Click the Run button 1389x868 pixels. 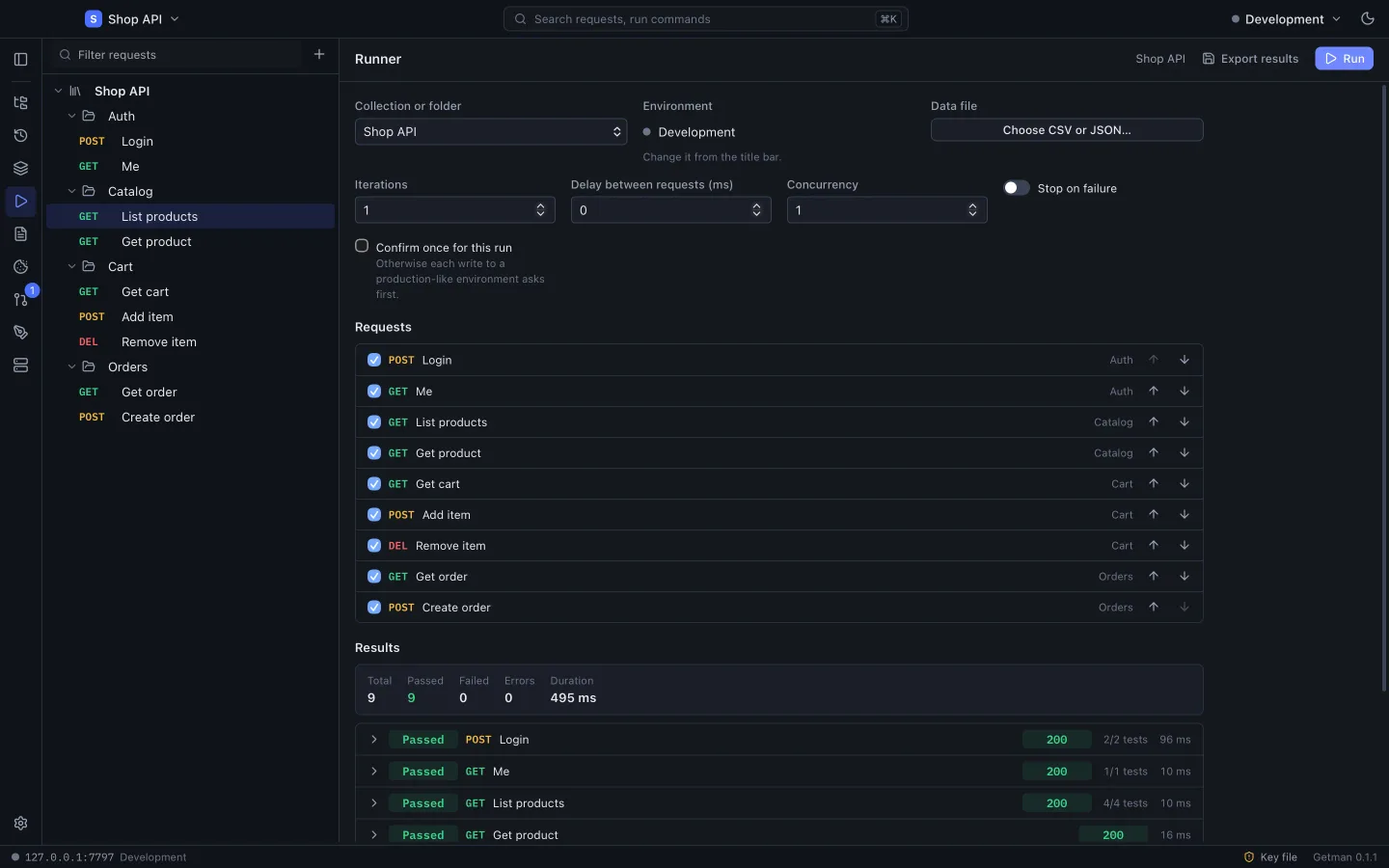(1344, 59)
